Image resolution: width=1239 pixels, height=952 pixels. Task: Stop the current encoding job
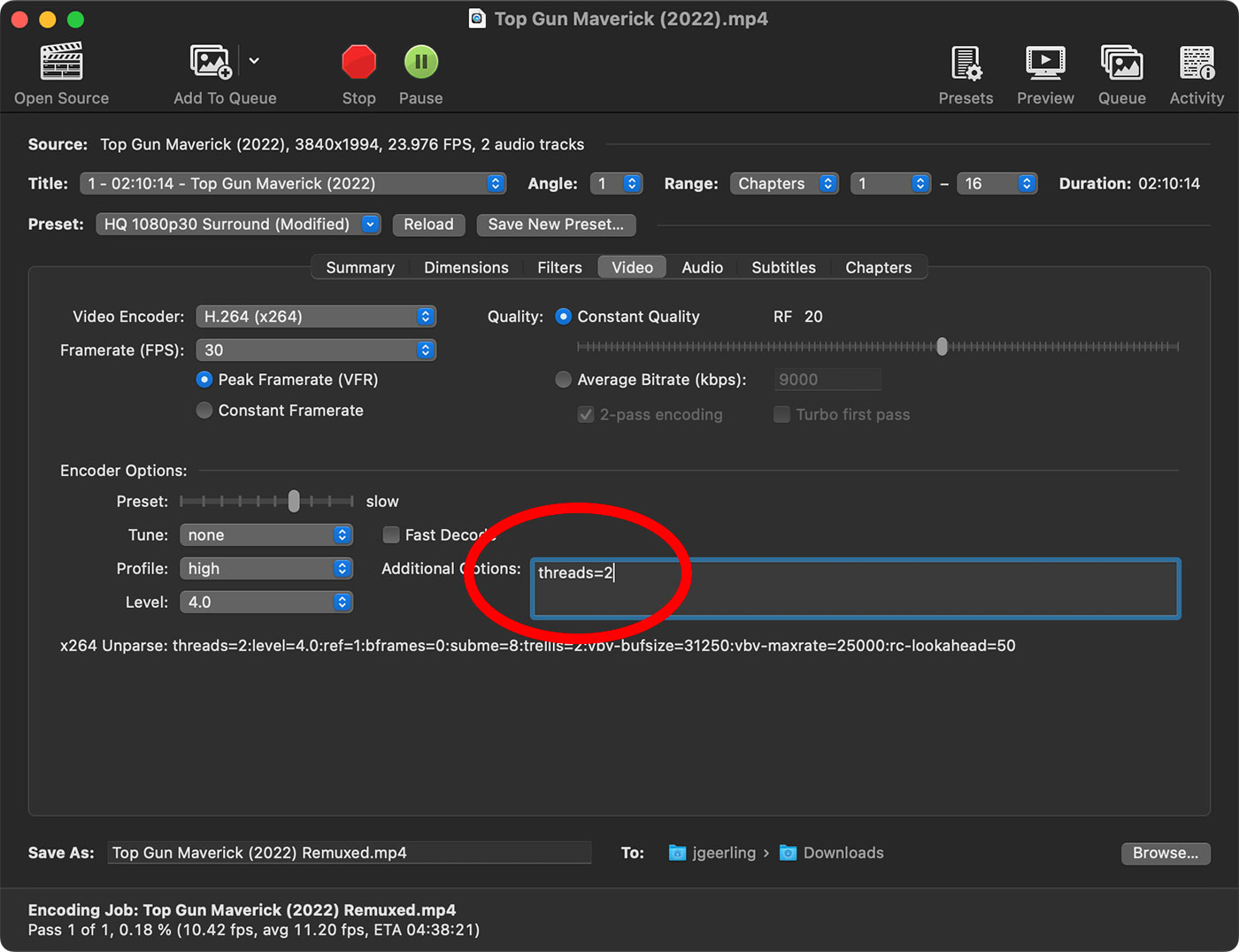(358, 62)
